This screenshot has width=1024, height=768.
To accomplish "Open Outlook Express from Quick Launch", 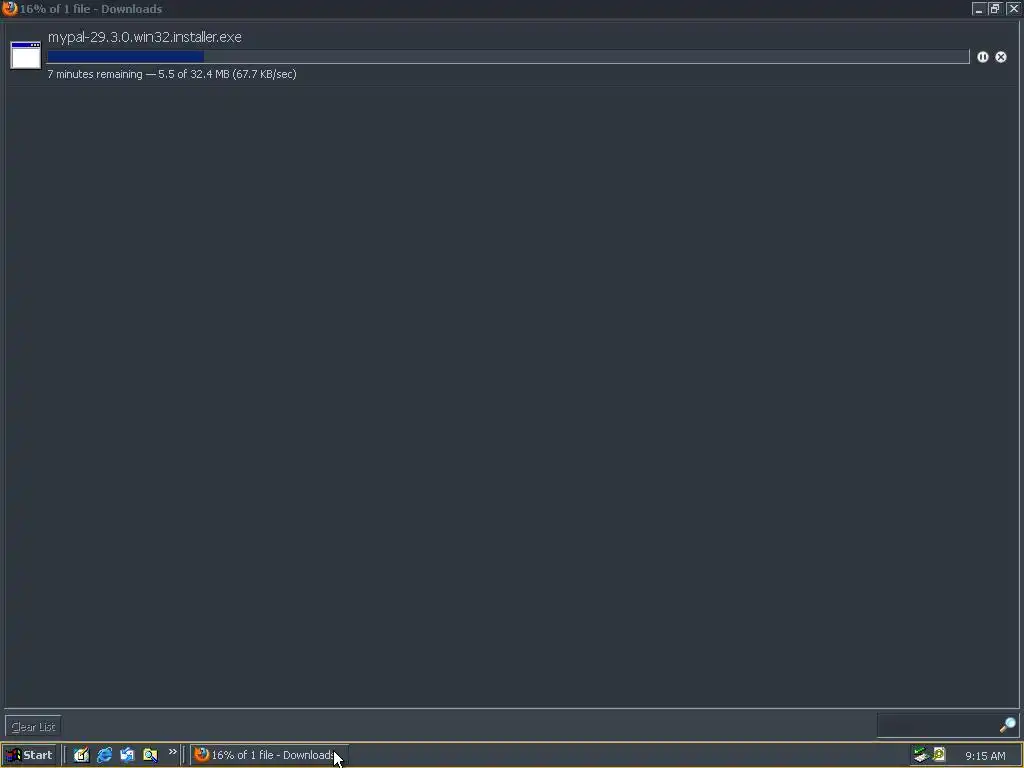I will coord(127,755).
